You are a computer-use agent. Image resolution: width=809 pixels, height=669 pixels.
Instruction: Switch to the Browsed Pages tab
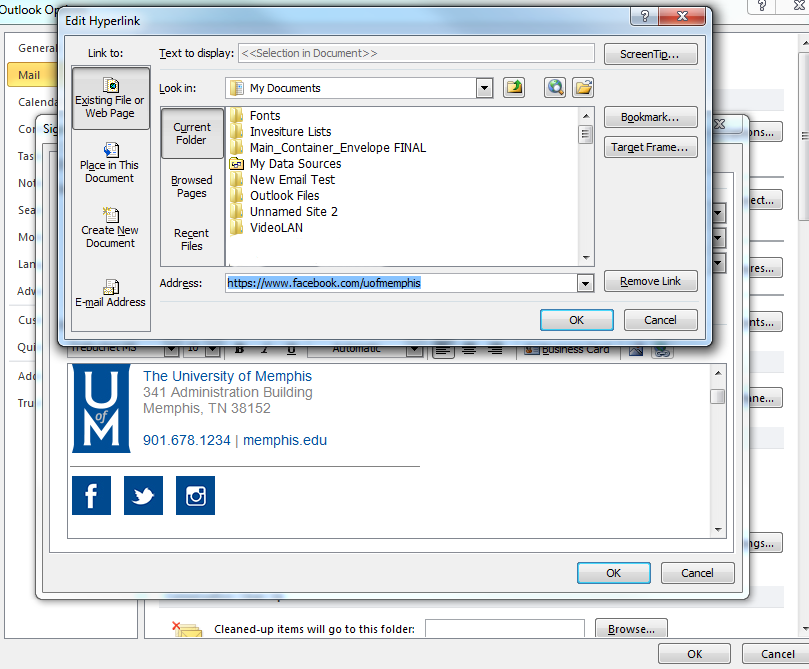[x=192, y=187]
